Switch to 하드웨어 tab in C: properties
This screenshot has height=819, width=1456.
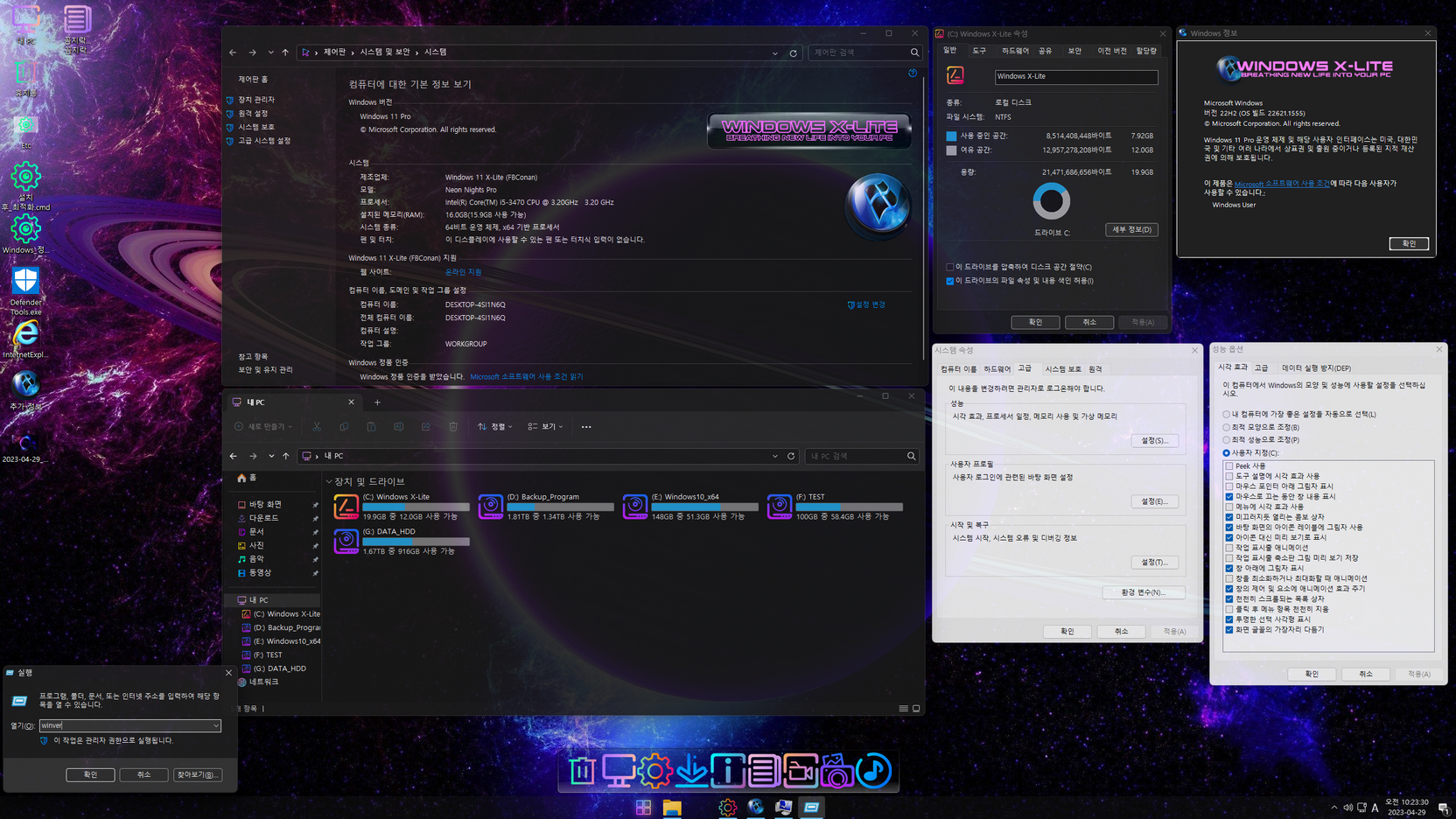(1015, 52)
